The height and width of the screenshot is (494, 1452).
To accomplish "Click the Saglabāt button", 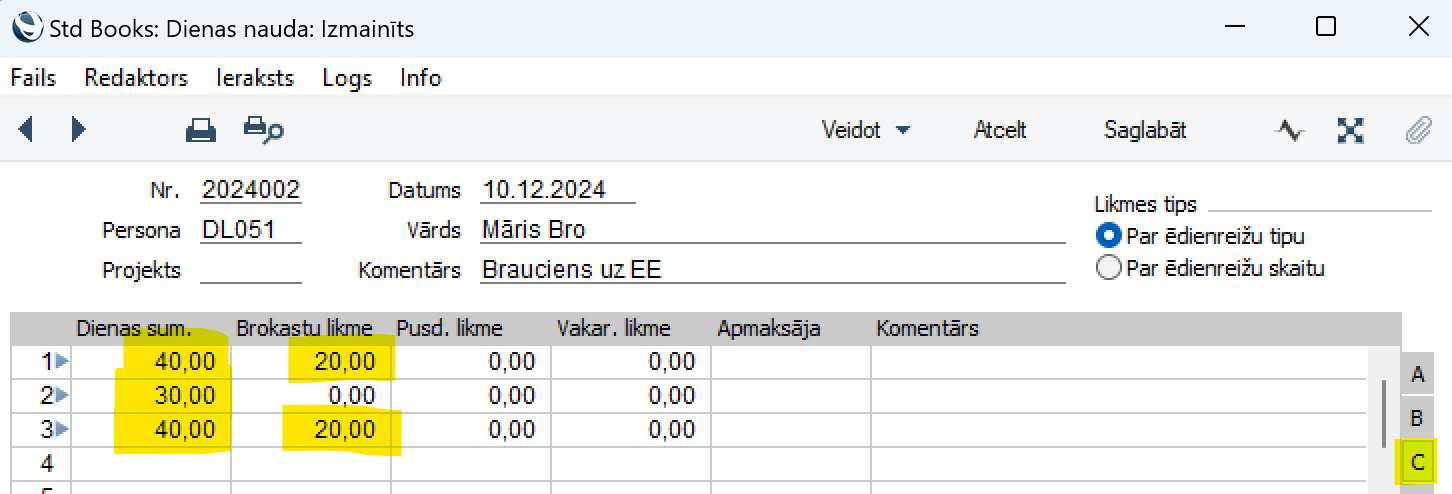I will [x=1145, y=130].
